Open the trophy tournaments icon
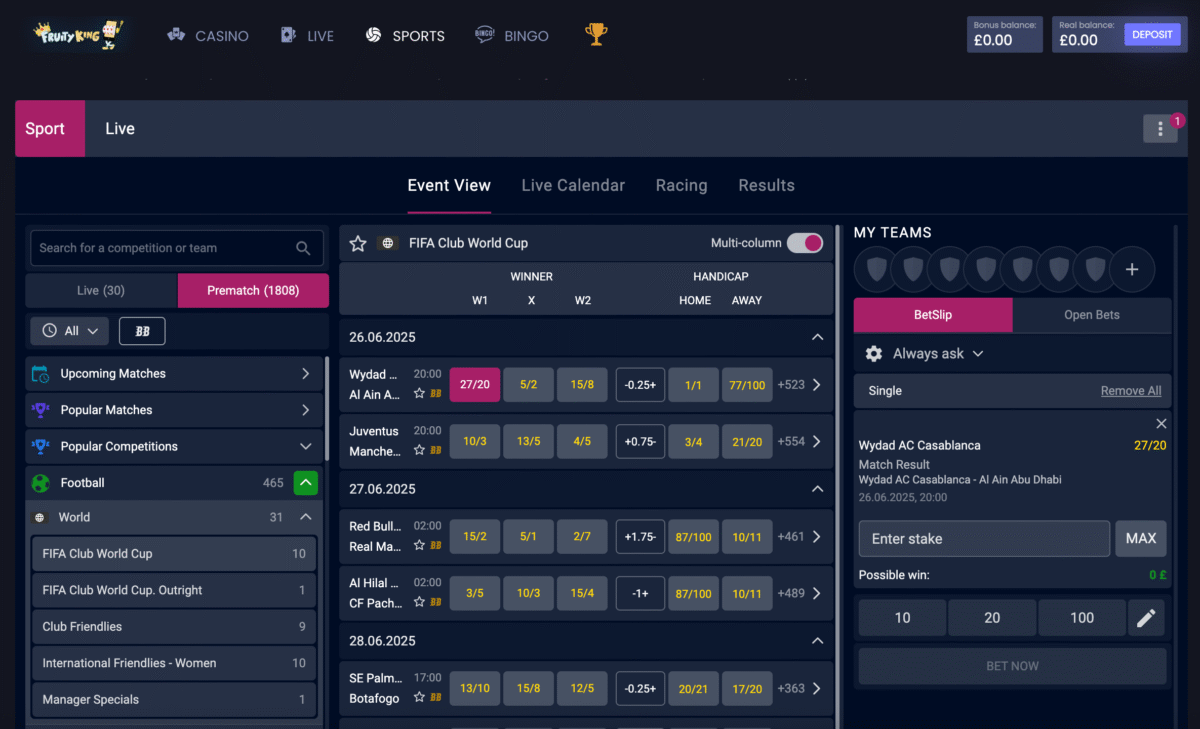This screenshot has width=1200, height=729. 596,35
